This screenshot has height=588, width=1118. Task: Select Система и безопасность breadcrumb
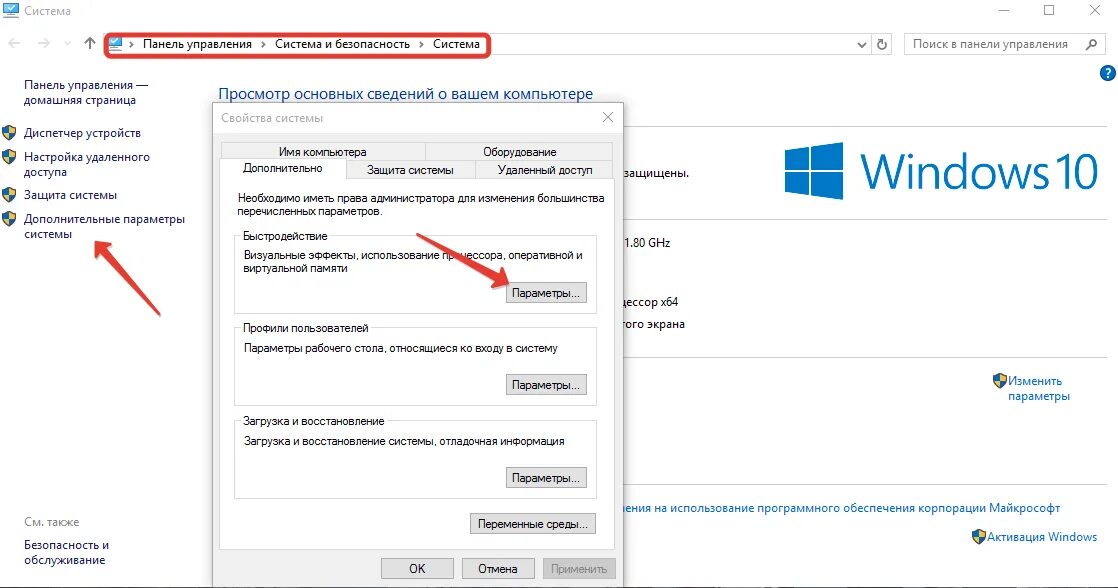342,44
